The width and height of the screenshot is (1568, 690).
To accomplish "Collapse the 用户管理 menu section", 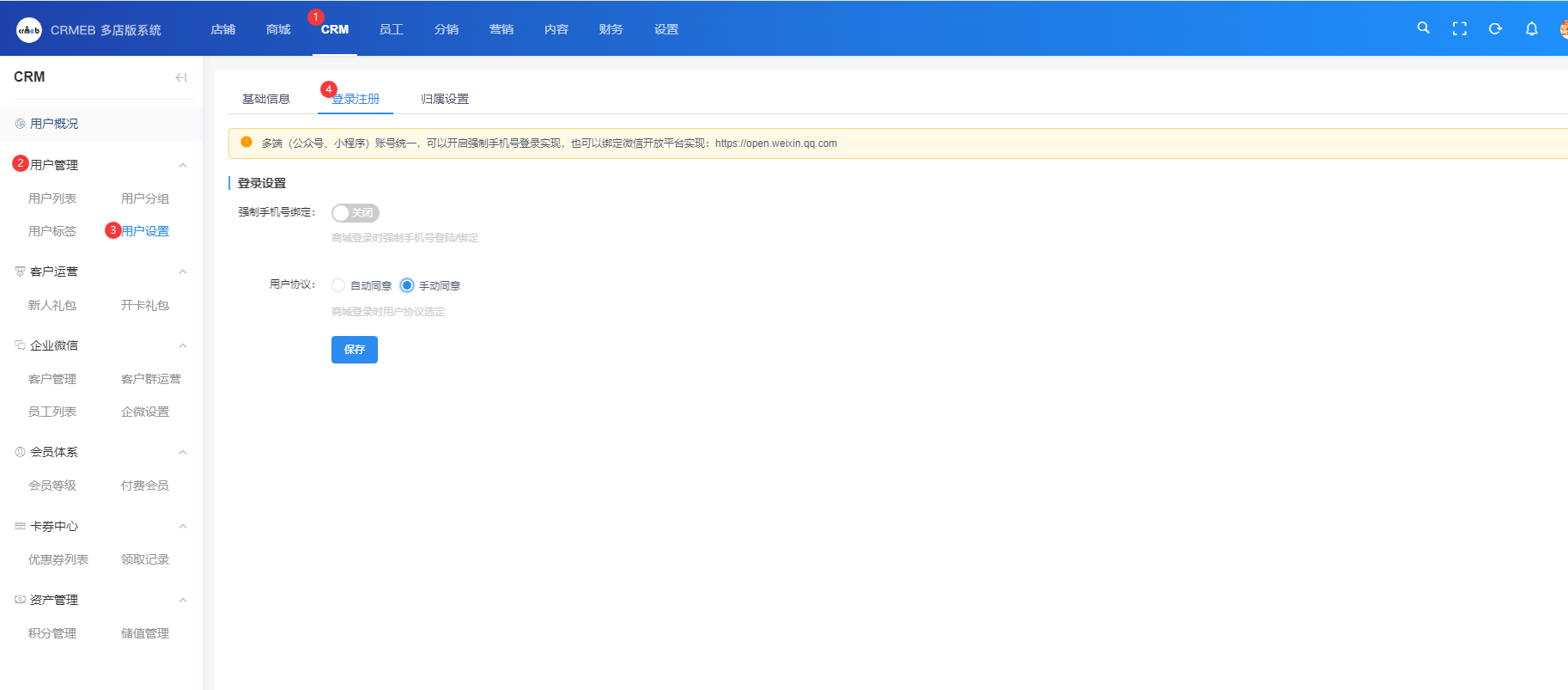I will [182, 165].
